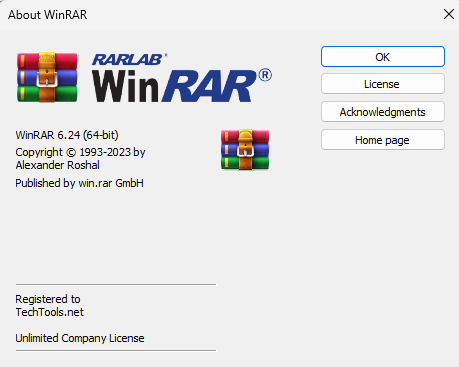Close the About WinRAR dialog
The height and width of the screenshot is (367, 459).
click(x=449, y=14)
